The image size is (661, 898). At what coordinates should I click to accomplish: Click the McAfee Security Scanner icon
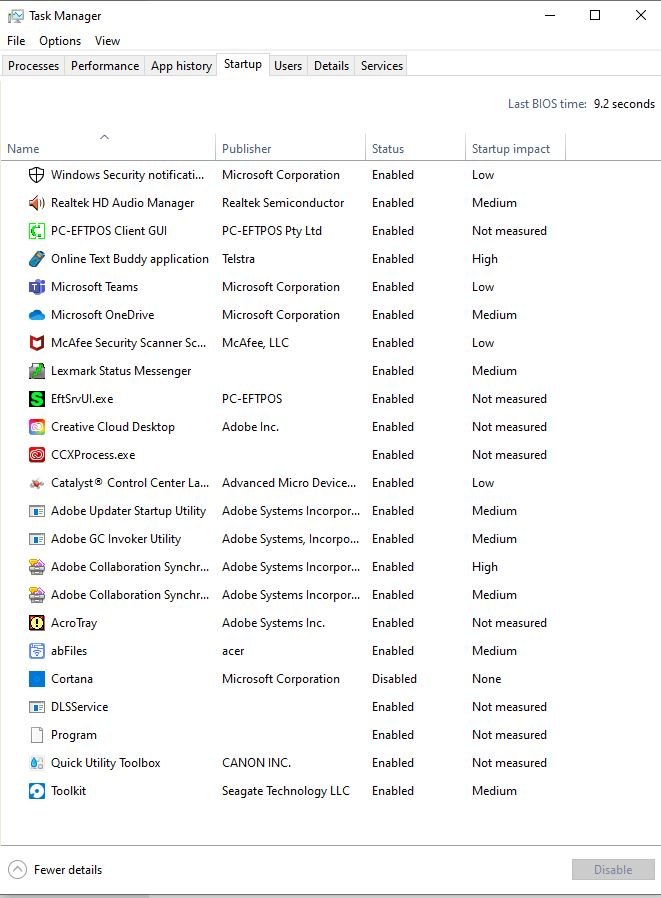click(37, 343)
